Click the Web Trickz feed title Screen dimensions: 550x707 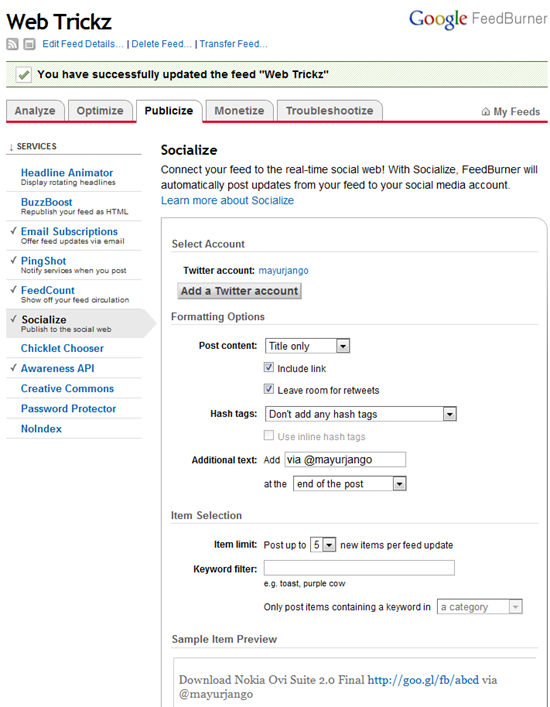click(x=59, y=21)
